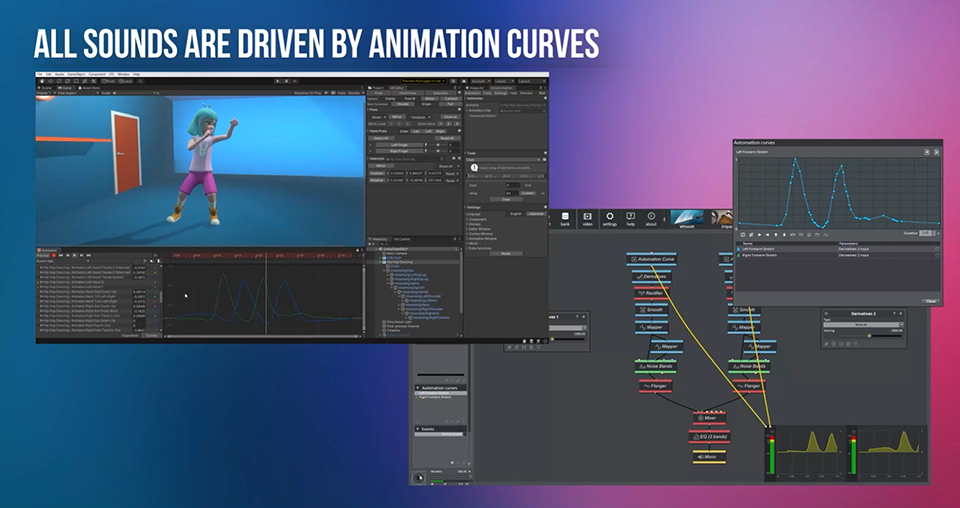Viewport: 960px width, 508px height.
Task: Click the Copy button in Tools section
Action: pyautogui.click(x=506, y=199)
